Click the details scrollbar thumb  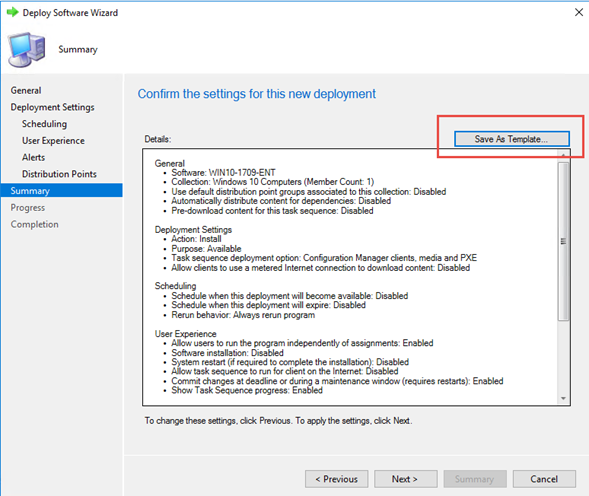tap(563, 241)
